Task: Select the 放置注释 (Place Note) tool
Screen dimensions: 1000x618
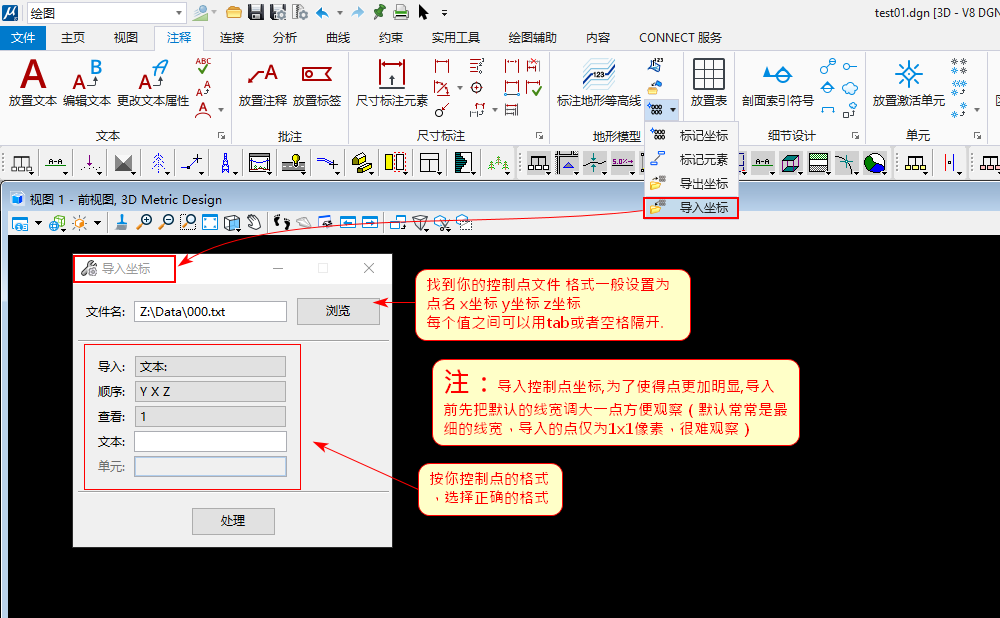Action: click(x=263, y=82)
